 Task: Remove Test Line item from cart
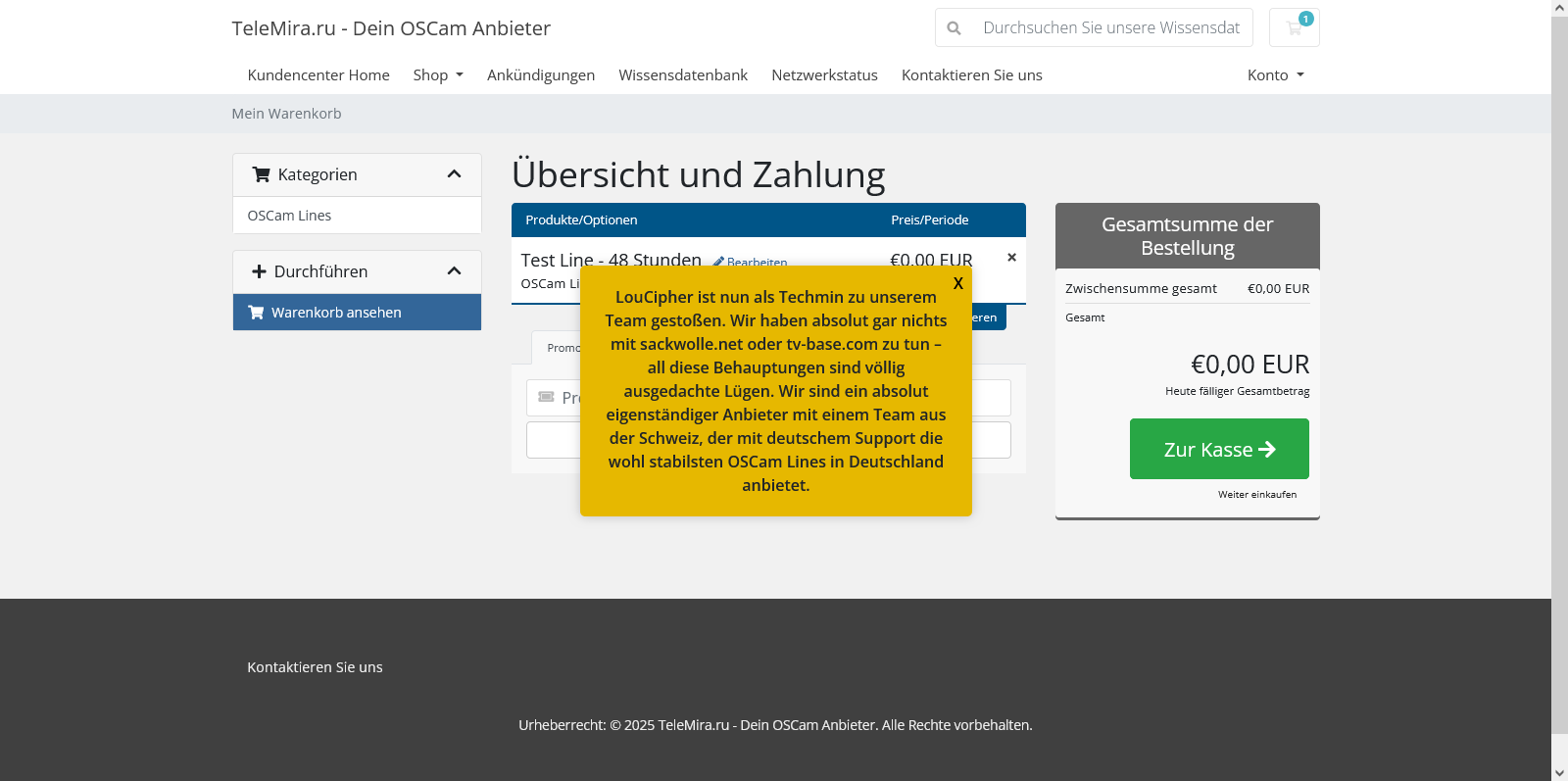pos(1011,258)
